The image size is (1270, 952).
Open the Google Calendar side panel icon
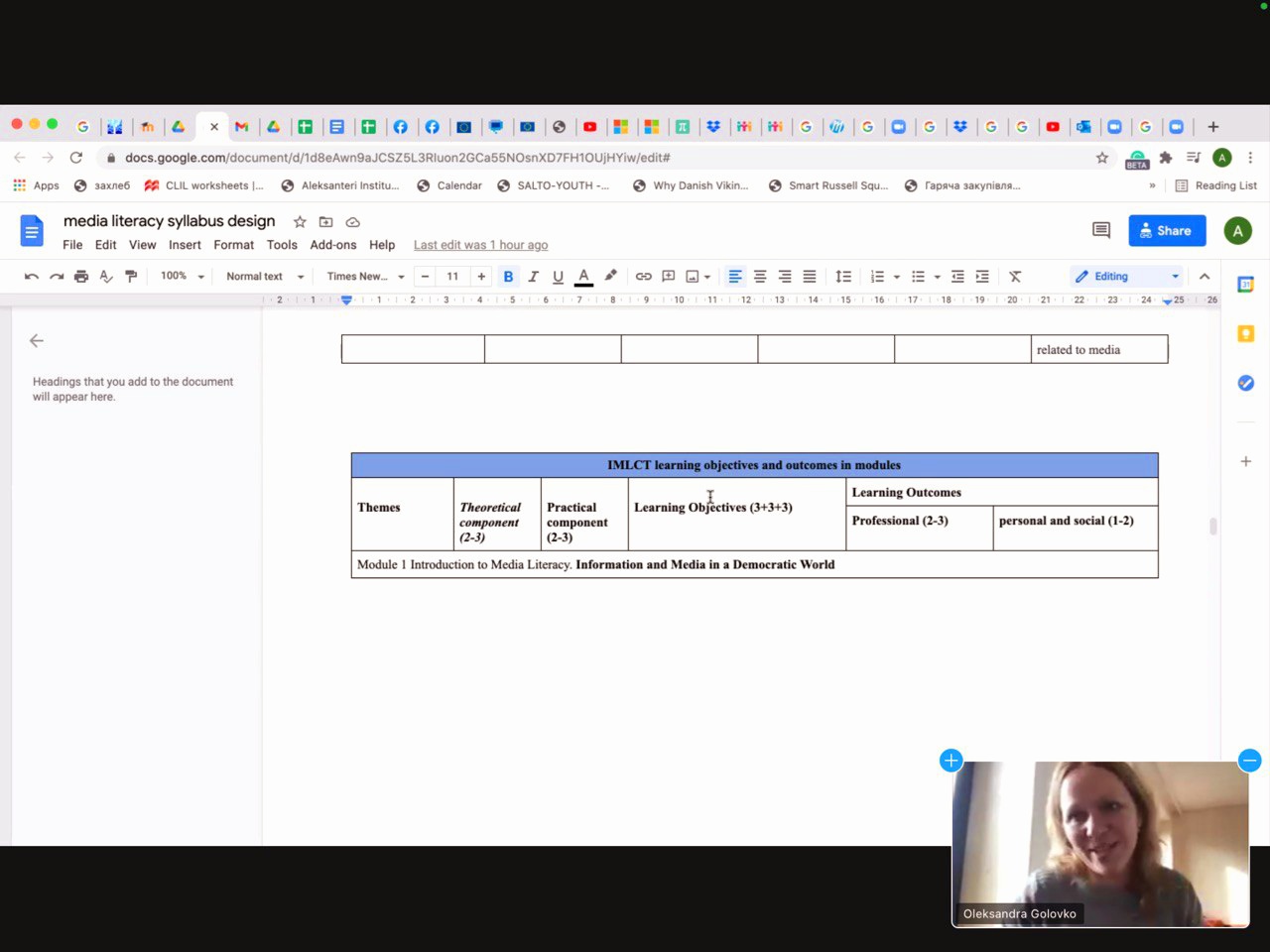[x=1245, y=285]
